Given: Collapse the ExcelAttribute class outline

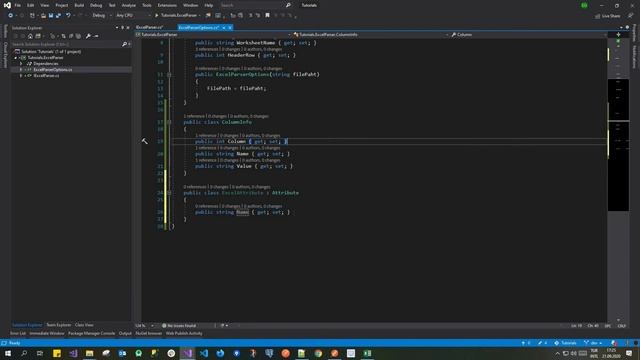Looking at the screenshot, I should pos(169,193).
